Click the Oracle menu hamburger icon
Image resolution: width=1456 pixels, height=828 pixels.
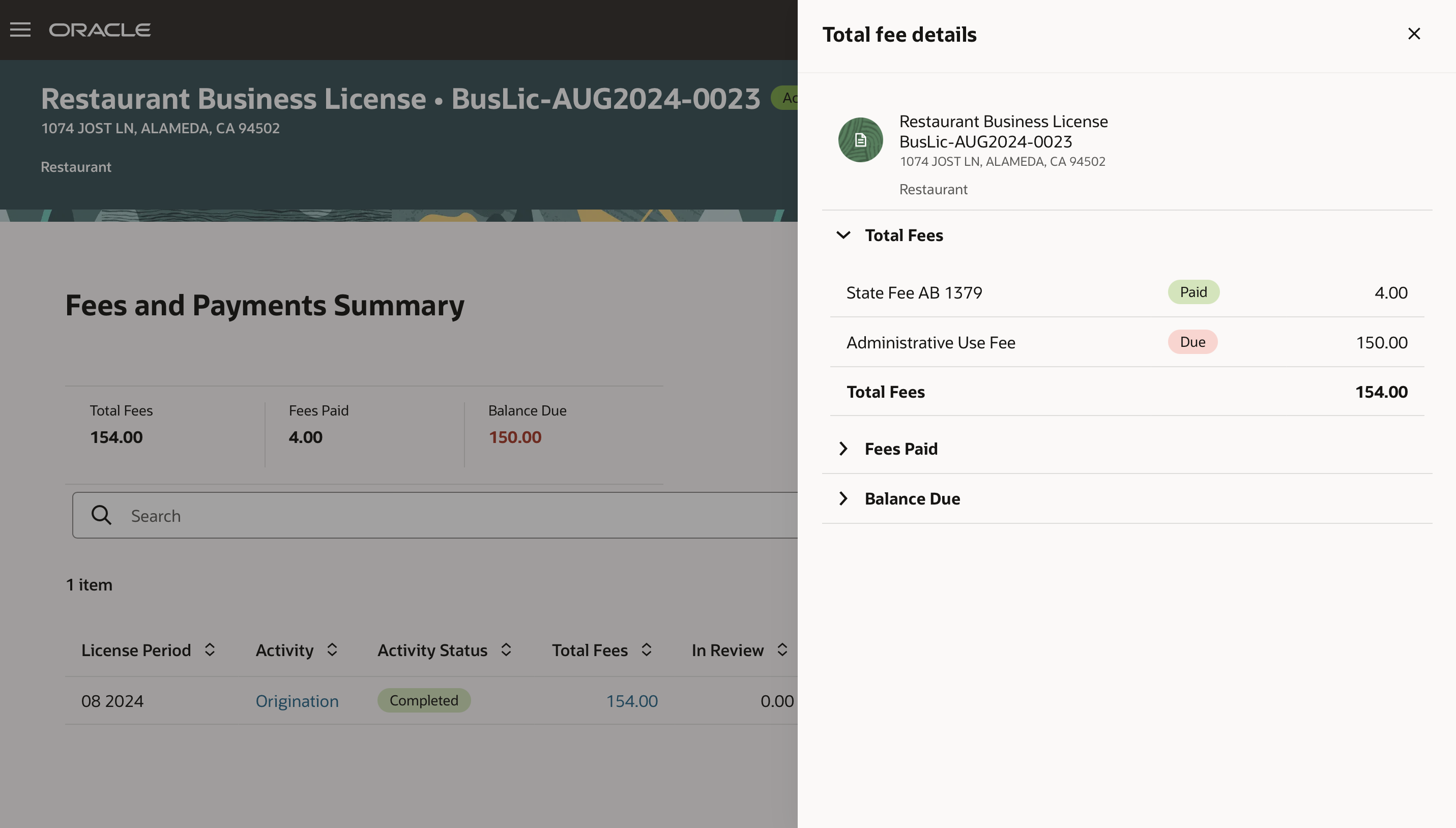click(20, 29)
